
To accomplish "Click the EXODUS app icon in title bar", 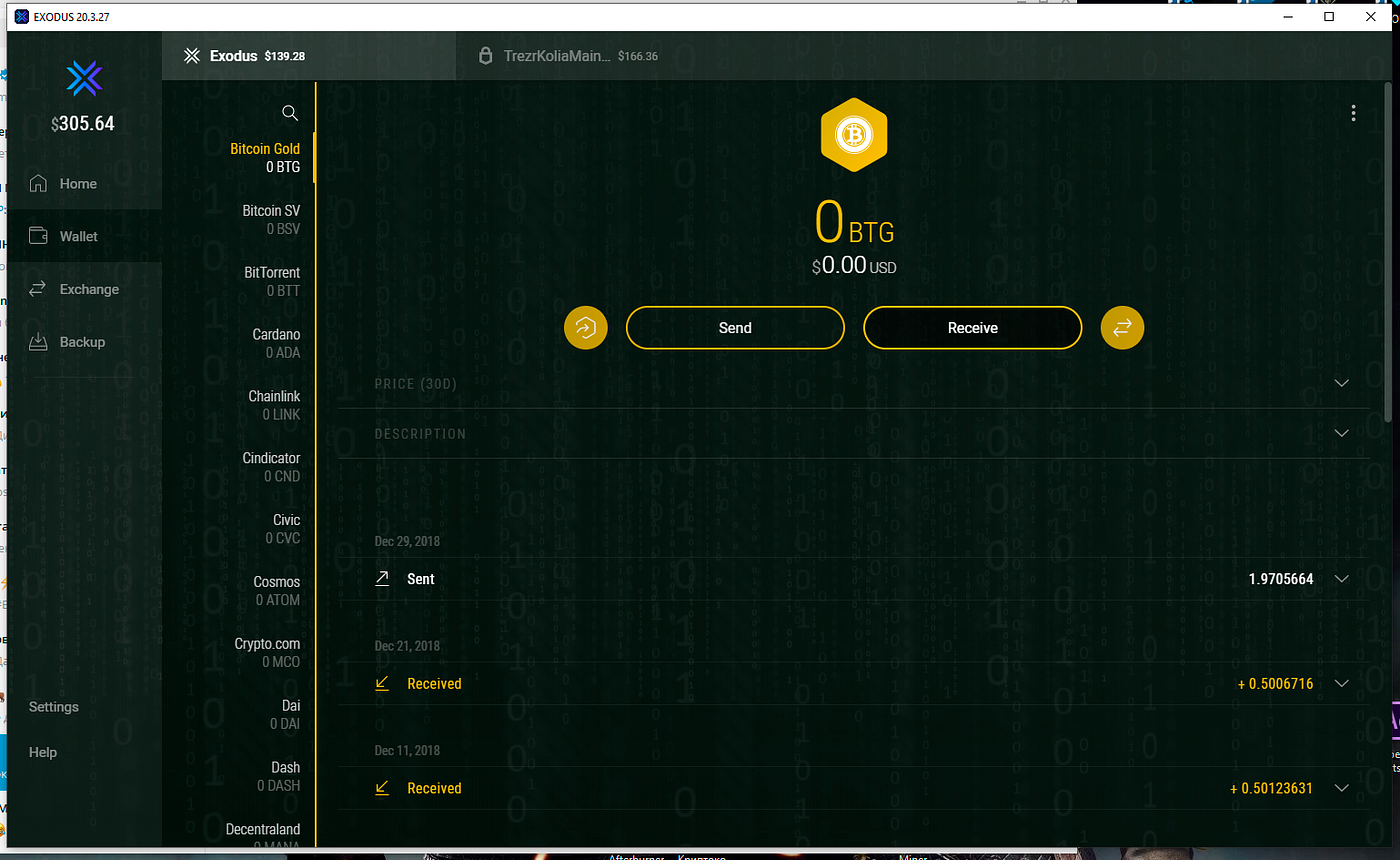I will pyautogui.click(x=21, y=16).
